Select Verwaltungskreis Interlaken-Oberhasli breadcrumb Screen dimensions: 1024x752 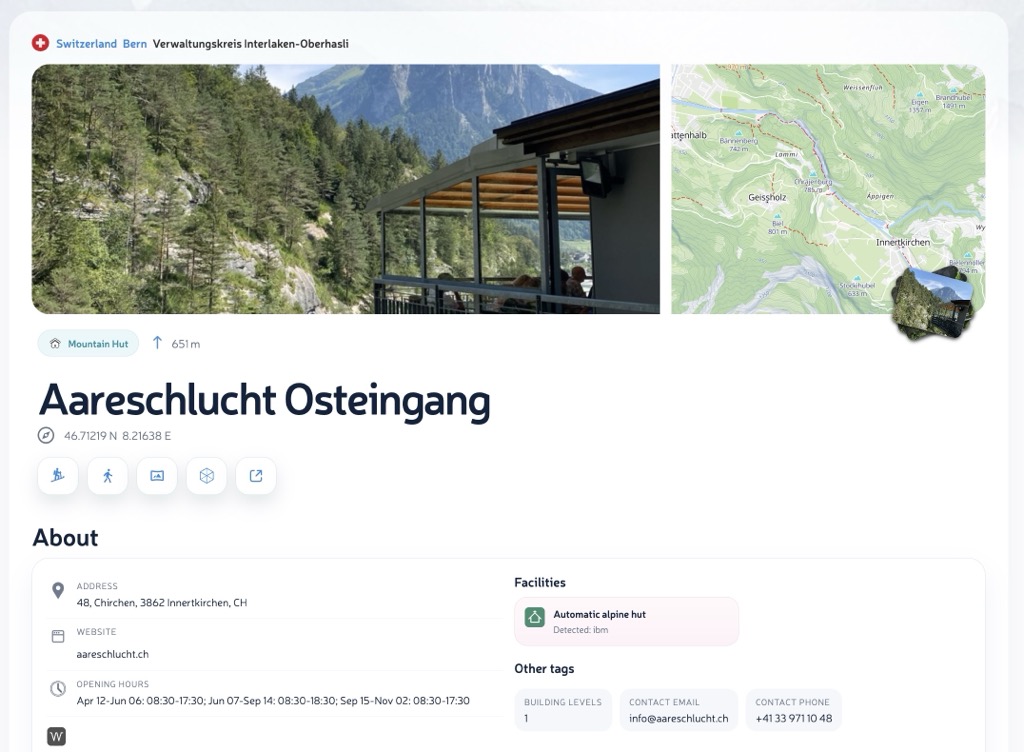[x=251, y=44]
